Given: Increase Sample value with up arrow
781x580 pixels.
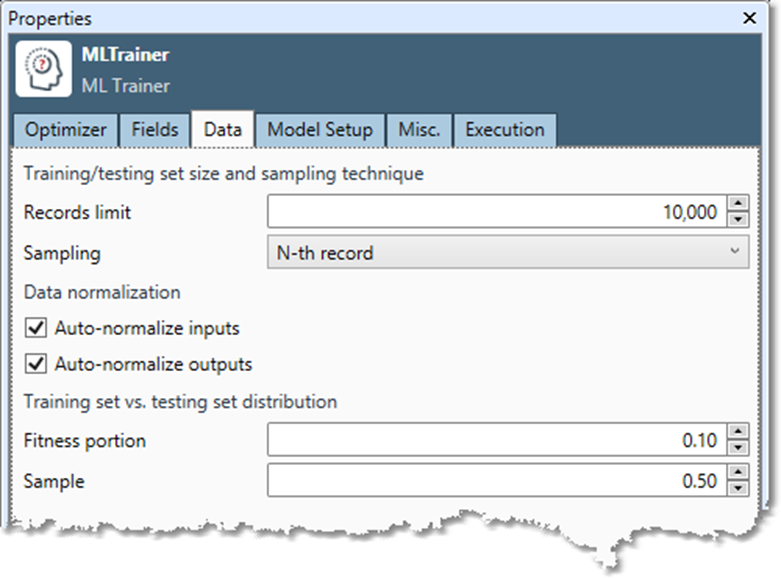Looking at the screenshot, I should [x=738, y=474].
